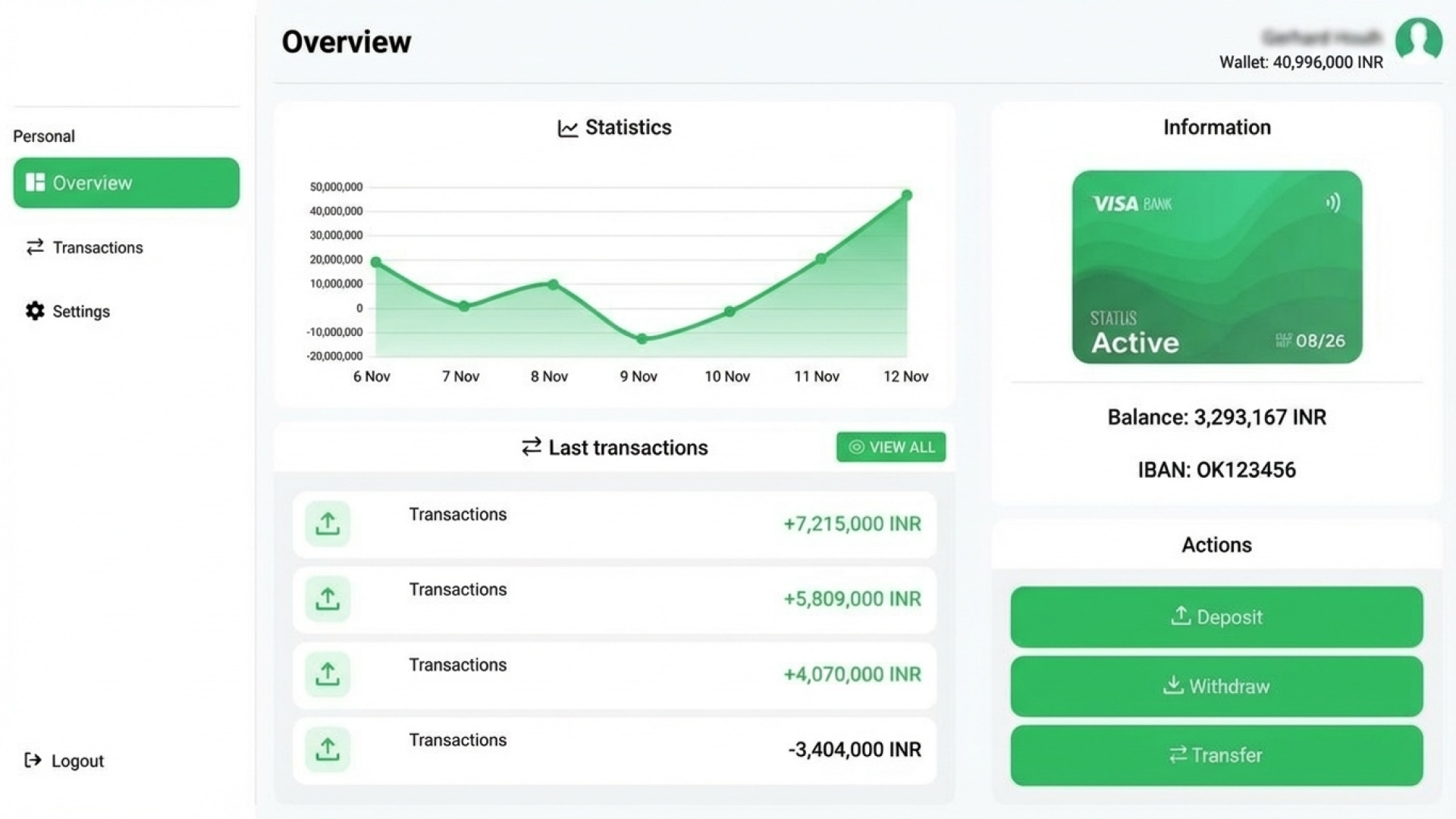Click the IBAN OK123456 text
The width and height of the screenshot is (1456, 819).
pyautogui.click(x=1216, y=470)
